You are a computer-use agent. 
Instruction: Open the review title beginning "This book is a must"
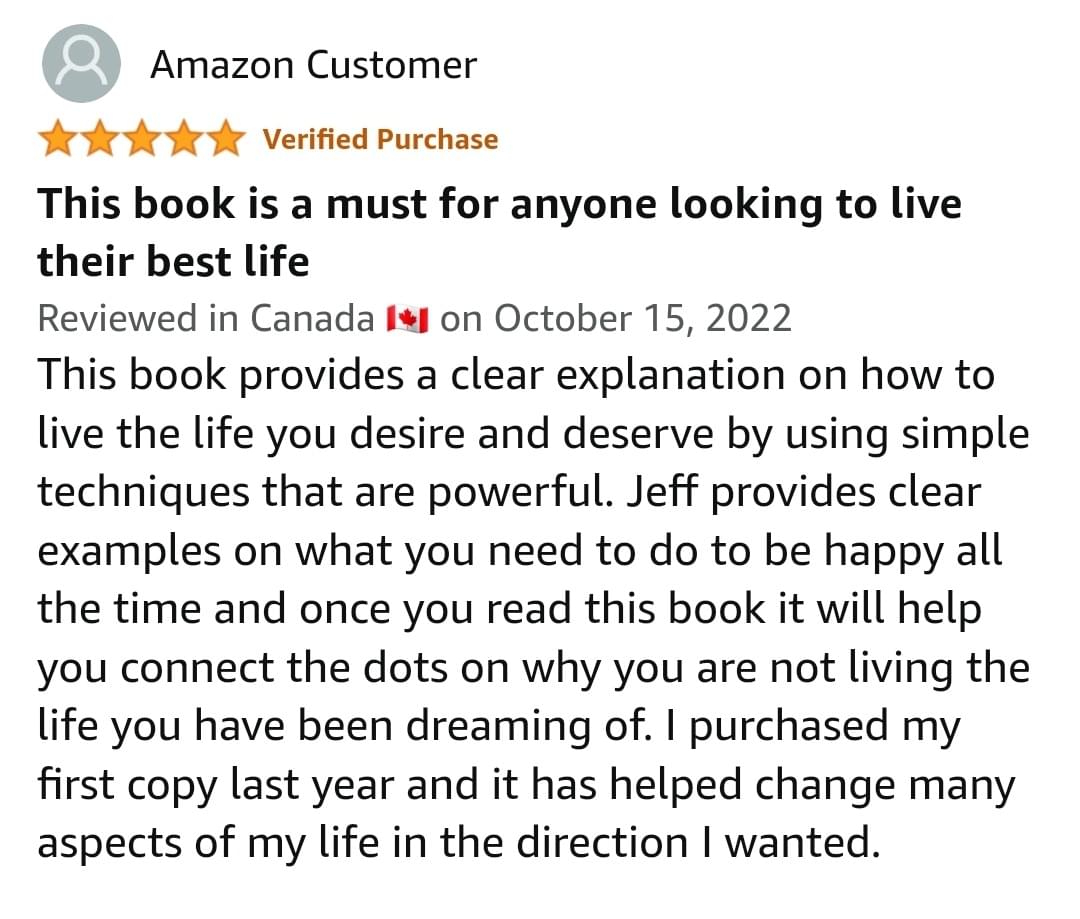point(499,204)
